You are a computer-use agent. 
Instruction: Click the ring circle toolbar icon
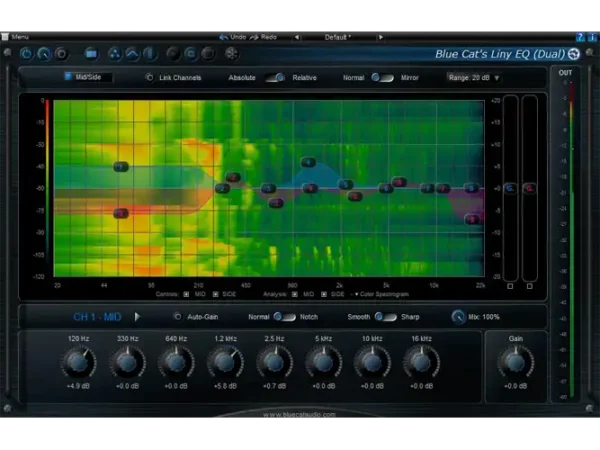click(x=61, y=54)
